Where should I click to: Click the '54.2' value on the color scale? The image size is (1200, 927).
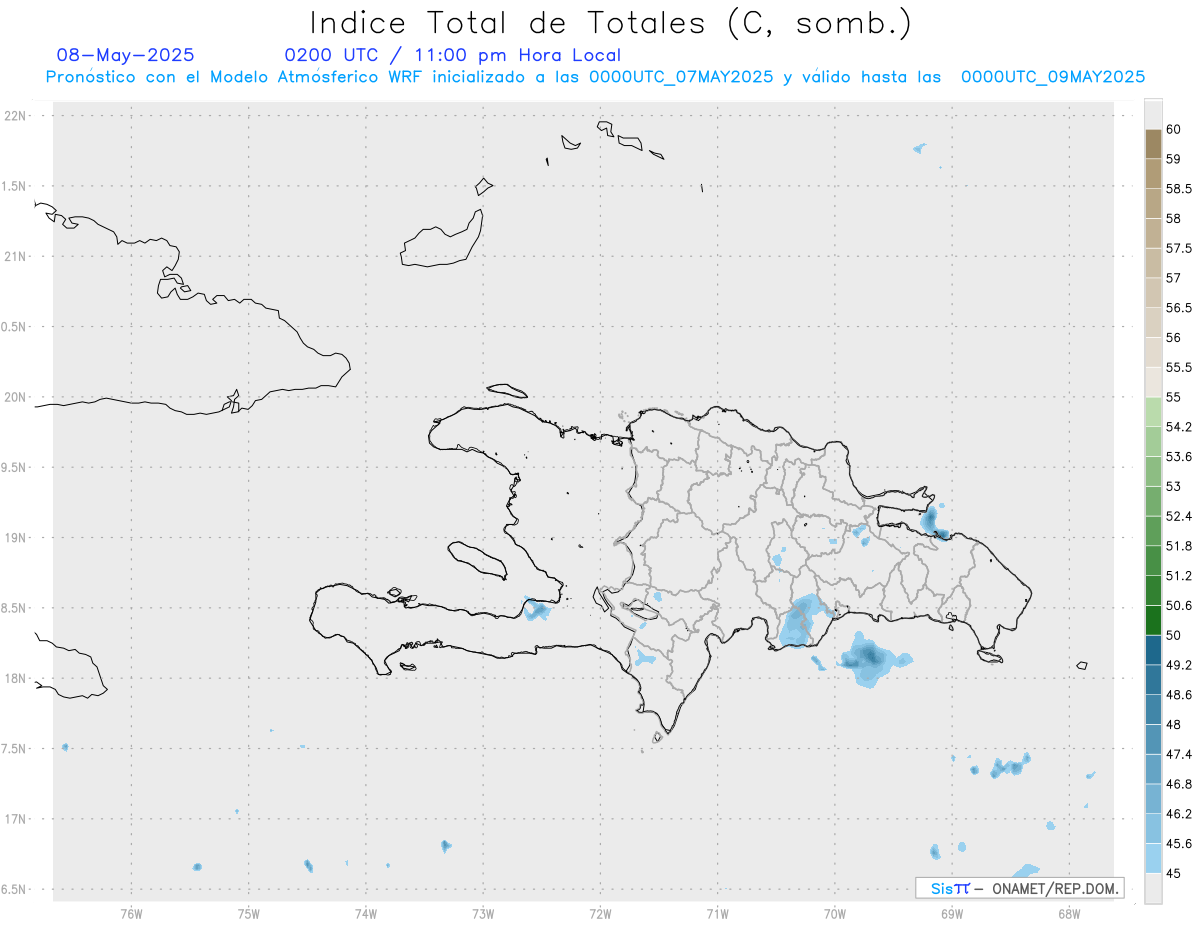point(1179,427)
